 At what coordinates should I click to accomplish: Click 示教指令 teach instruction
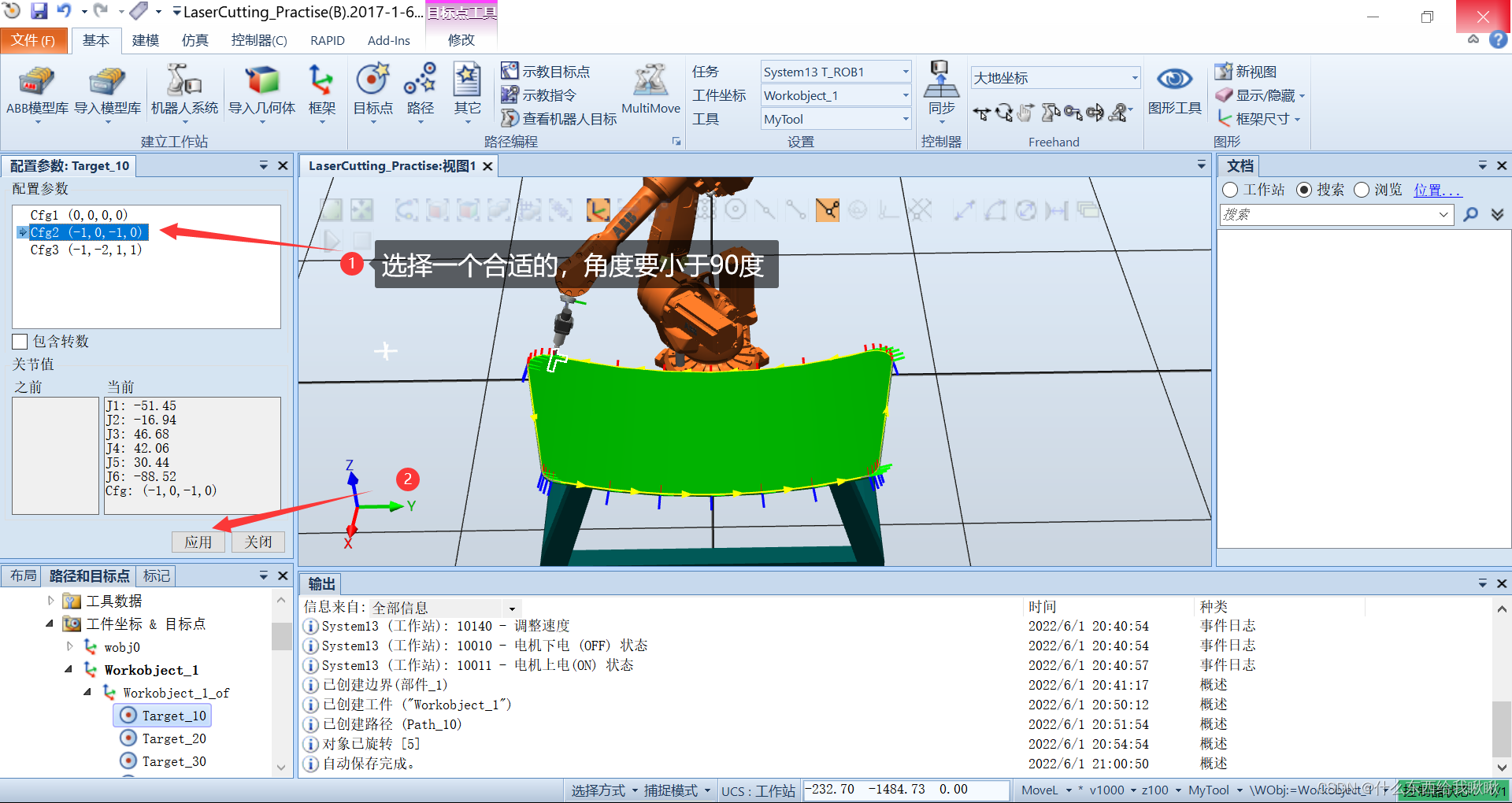[539, 95]
